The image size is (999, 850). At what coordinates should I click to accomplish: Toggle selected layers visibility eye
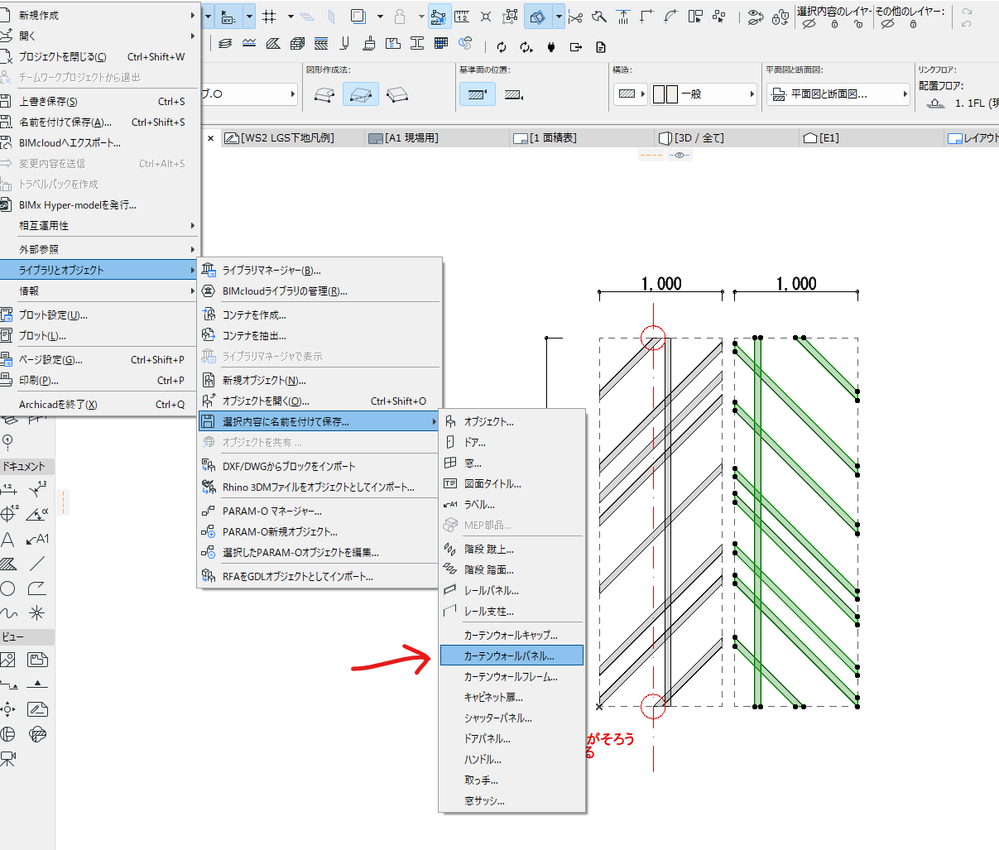tap(809, 24)
